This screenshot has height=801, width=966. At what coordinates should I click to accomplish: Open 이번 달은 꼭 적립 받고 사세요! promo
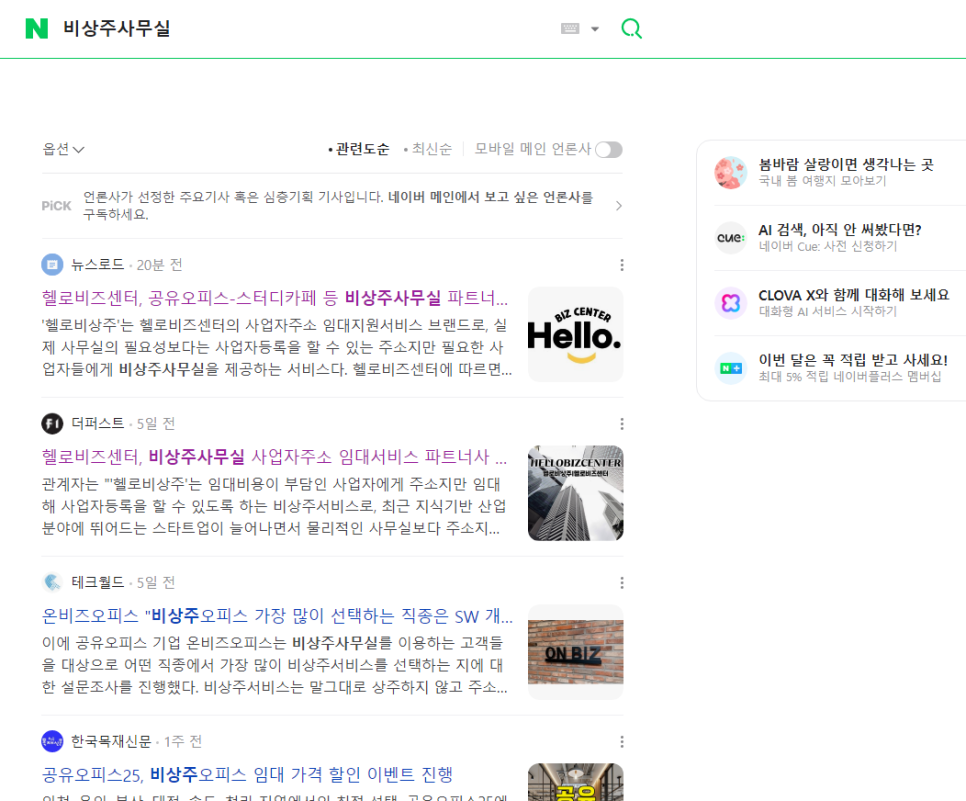click(x=853, y=360)
